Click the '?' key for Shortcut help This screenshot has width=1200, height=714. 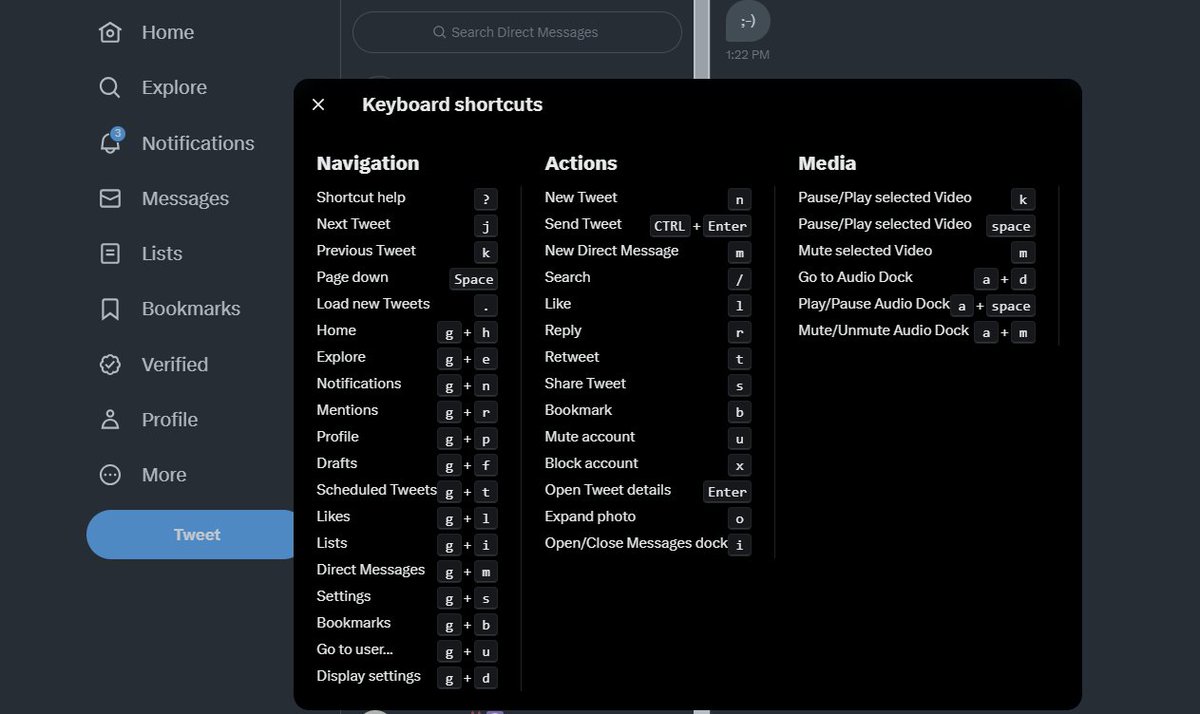pyautogui.click(x=485, y=199)
